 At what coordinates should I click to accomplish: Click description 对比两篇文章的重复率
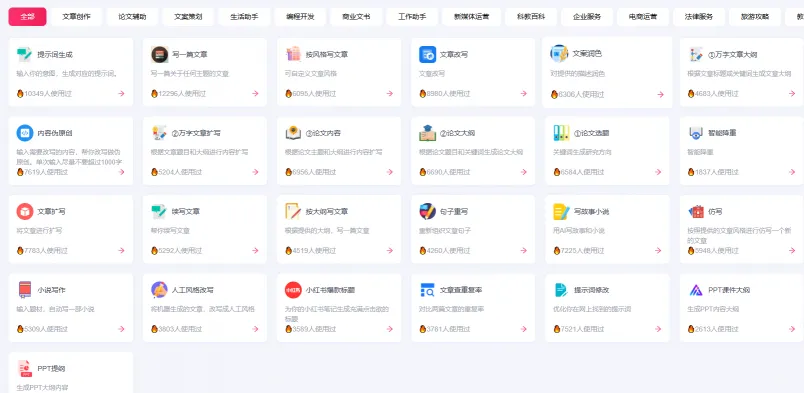(451, 309)
